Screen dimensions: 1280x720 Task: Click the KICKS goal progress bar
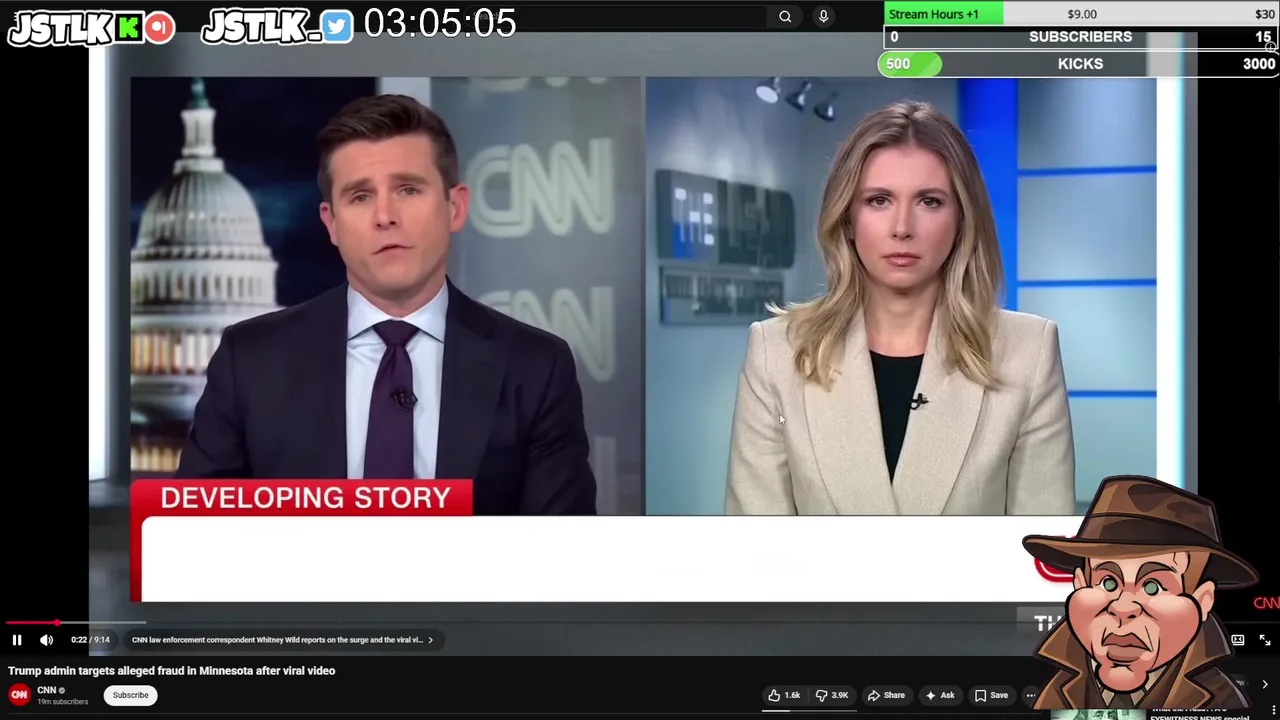1078,64
